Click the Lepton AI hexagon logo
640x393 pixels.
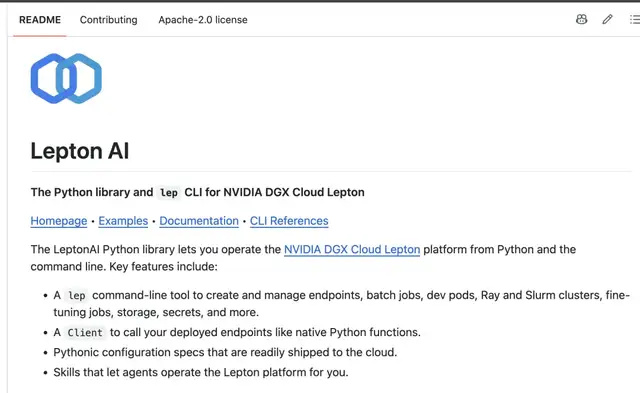tap(66, 78)
